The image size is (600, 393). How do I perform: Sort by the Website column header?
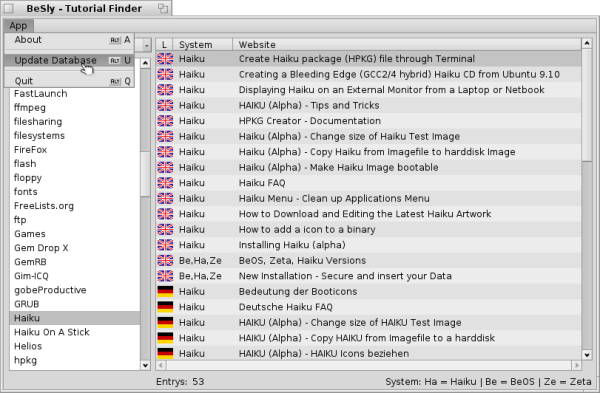tap(407, 45)
